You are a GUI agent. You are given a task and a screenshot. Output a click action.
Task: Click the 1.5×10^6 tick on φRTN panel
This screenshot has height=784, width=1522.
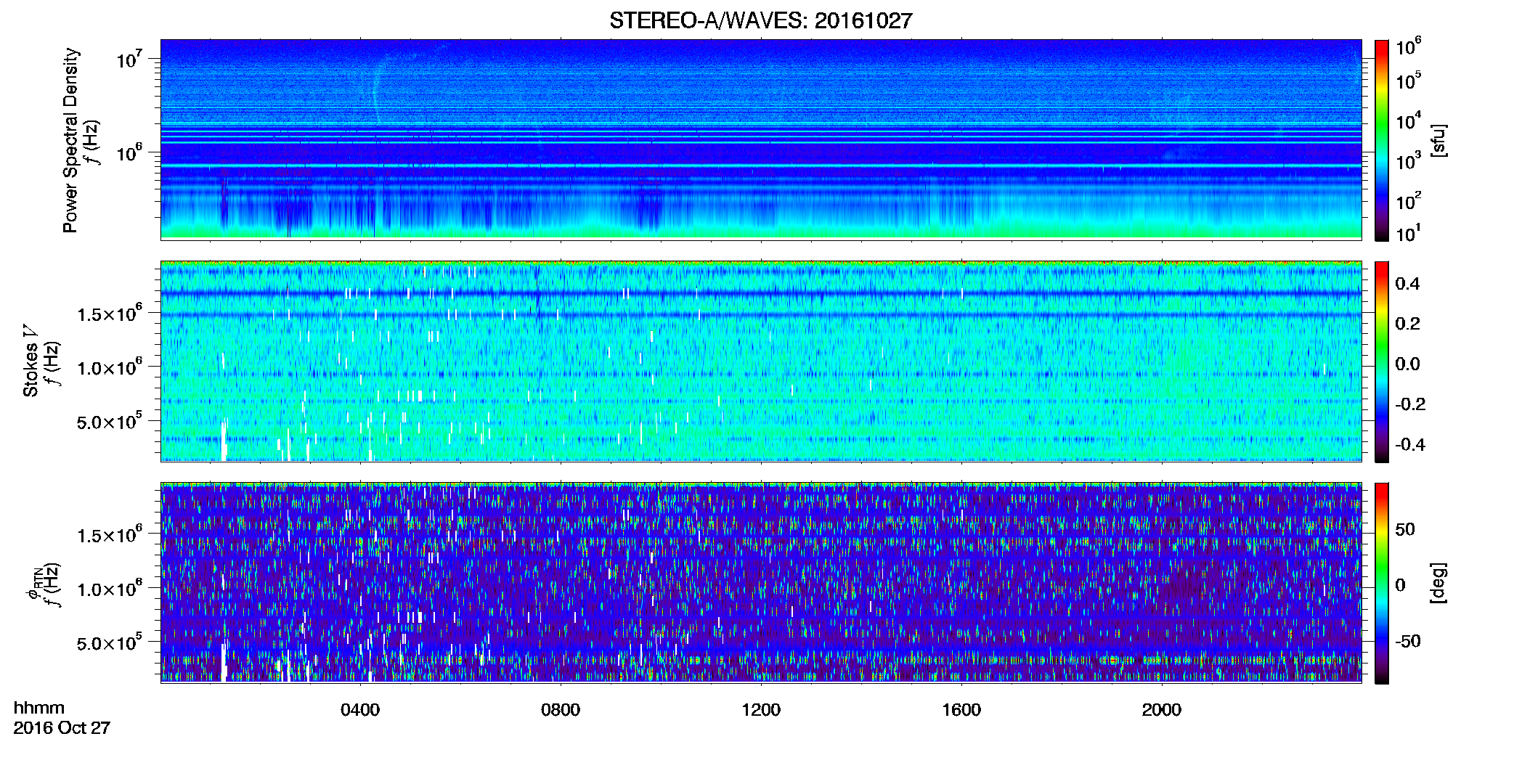pos(109,535)
